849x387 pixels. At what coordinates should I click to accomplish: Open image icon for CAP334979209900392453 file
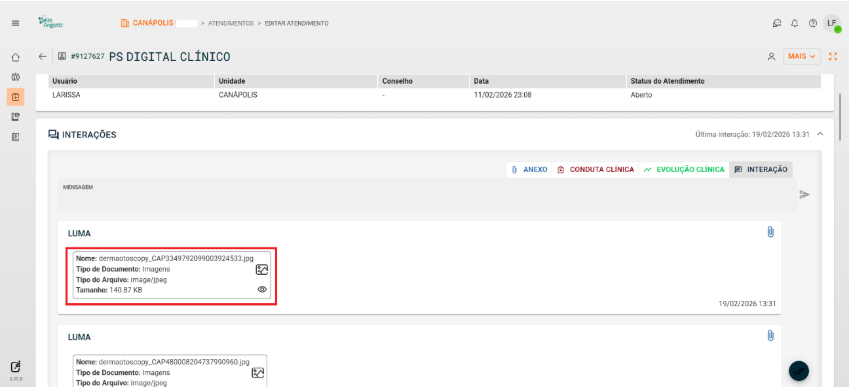click(262, 270)
